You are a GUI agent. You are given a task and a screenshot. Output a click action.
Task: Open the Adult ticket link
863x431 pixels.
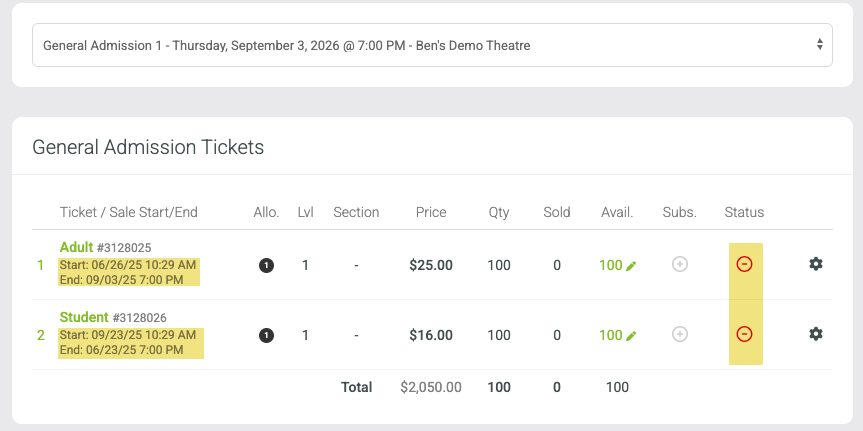(x=77, y=247)
